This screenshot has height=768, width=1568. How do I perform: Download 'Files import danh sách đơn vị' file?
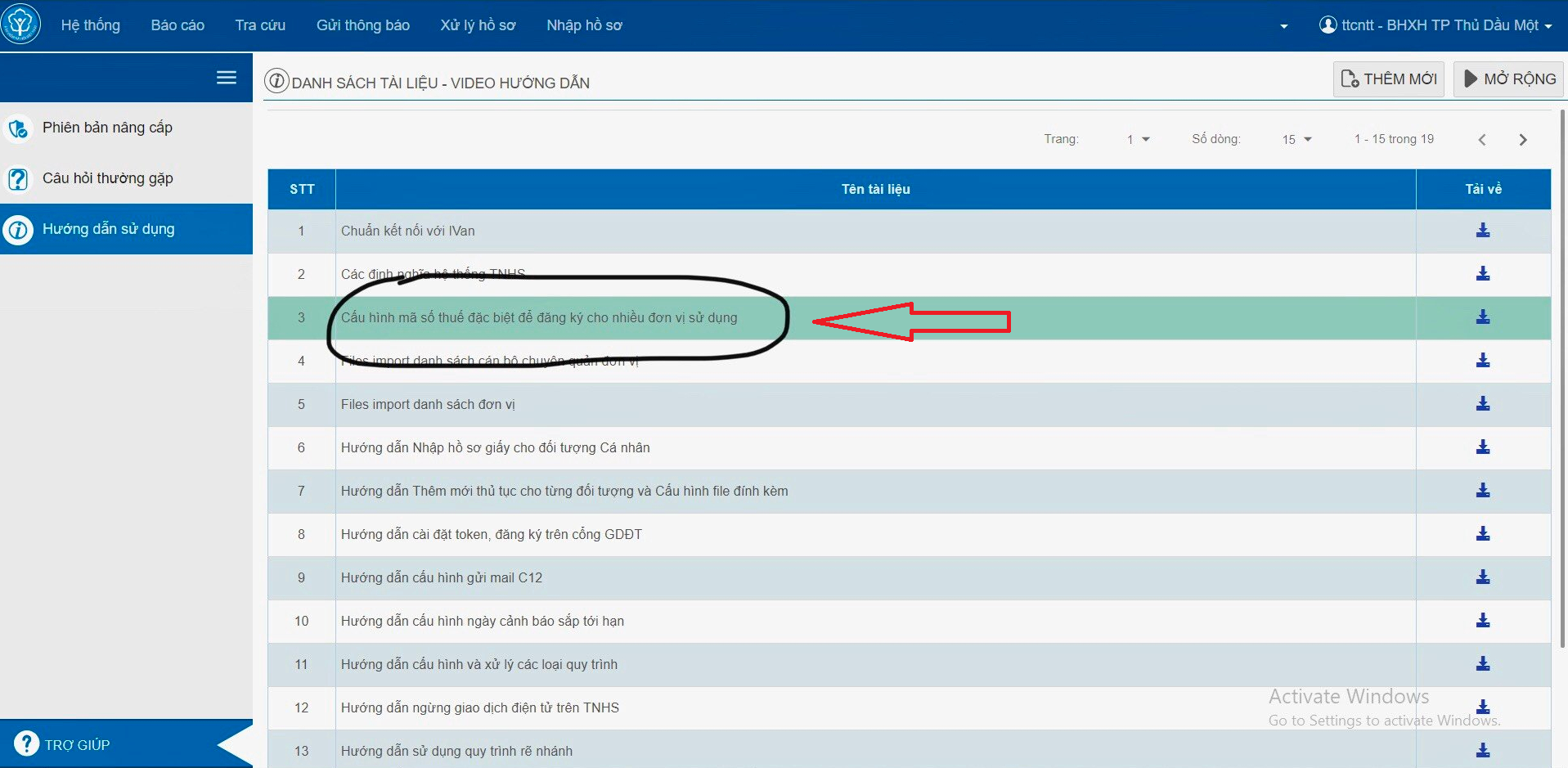[x=1482, y=404]
